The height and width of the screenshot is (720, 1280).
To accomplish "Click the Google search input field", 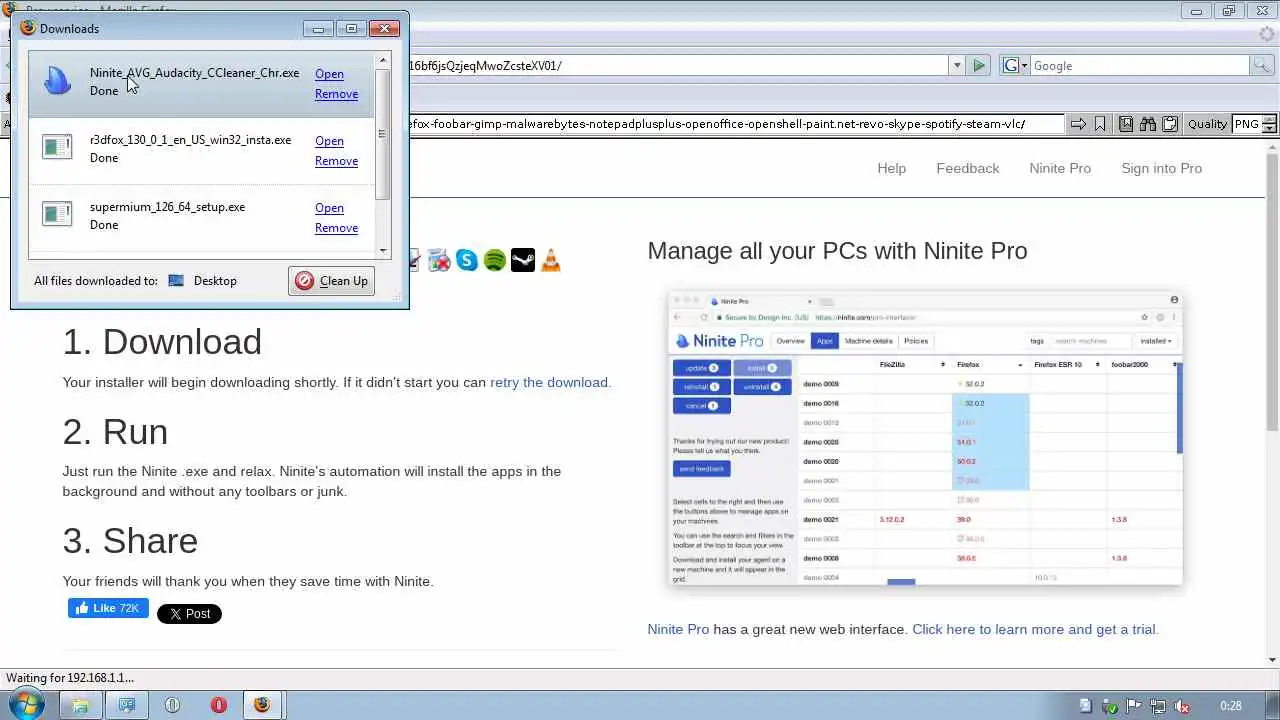I will point(1139,66).
